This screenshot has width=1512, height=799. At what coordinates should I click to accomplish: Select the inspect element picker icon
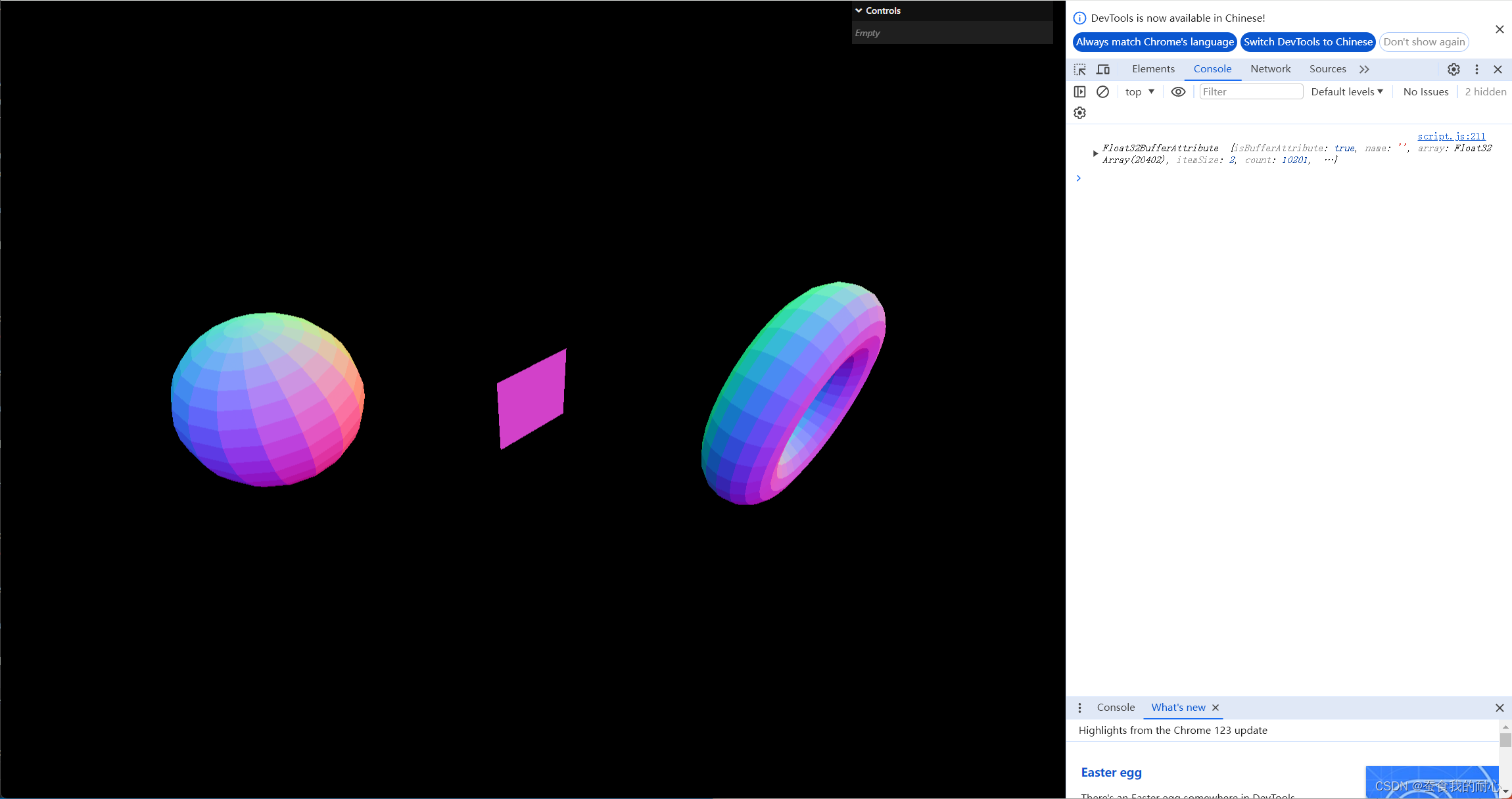tap(1080, 69)
